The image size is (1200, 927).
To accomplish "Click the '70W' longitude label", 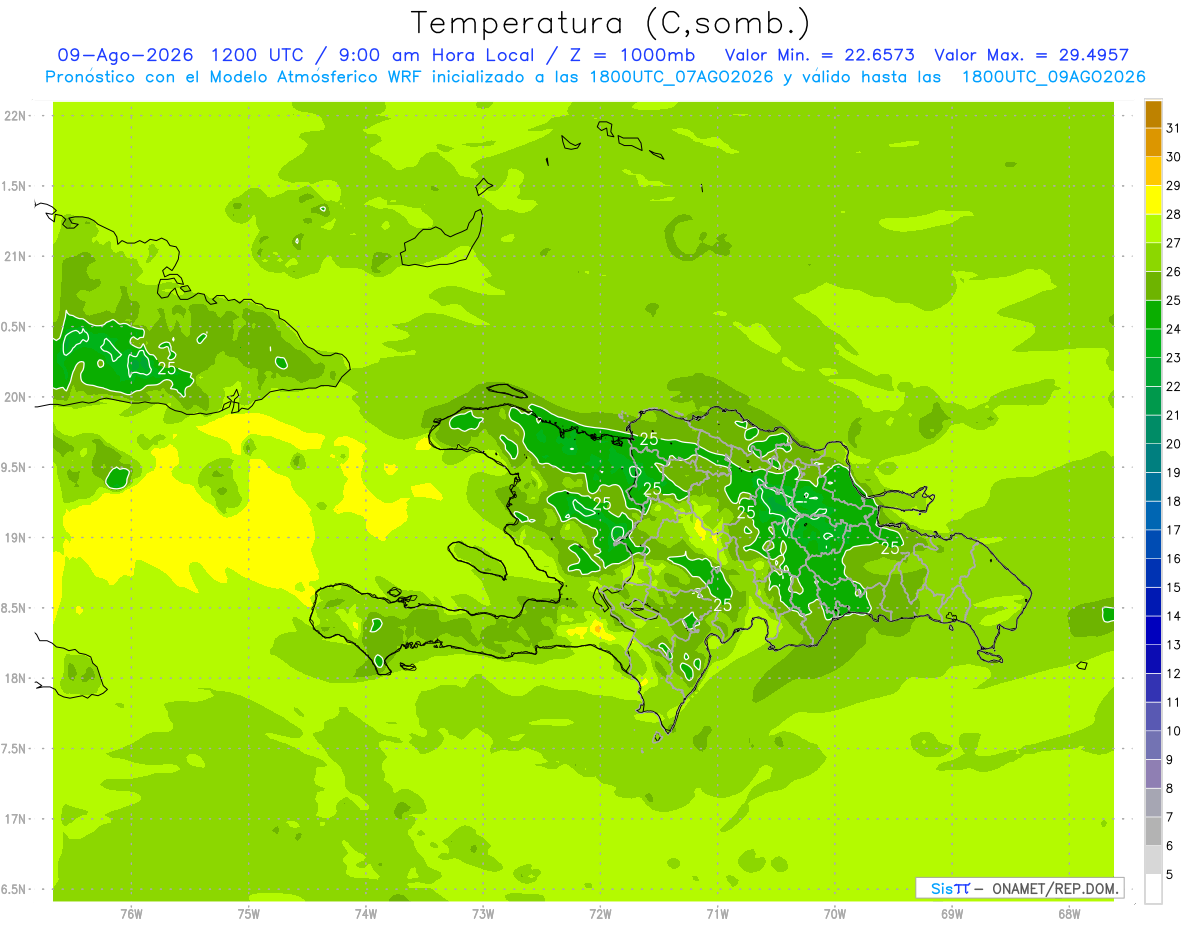I will pyautogui.click(x=834, y=913).
